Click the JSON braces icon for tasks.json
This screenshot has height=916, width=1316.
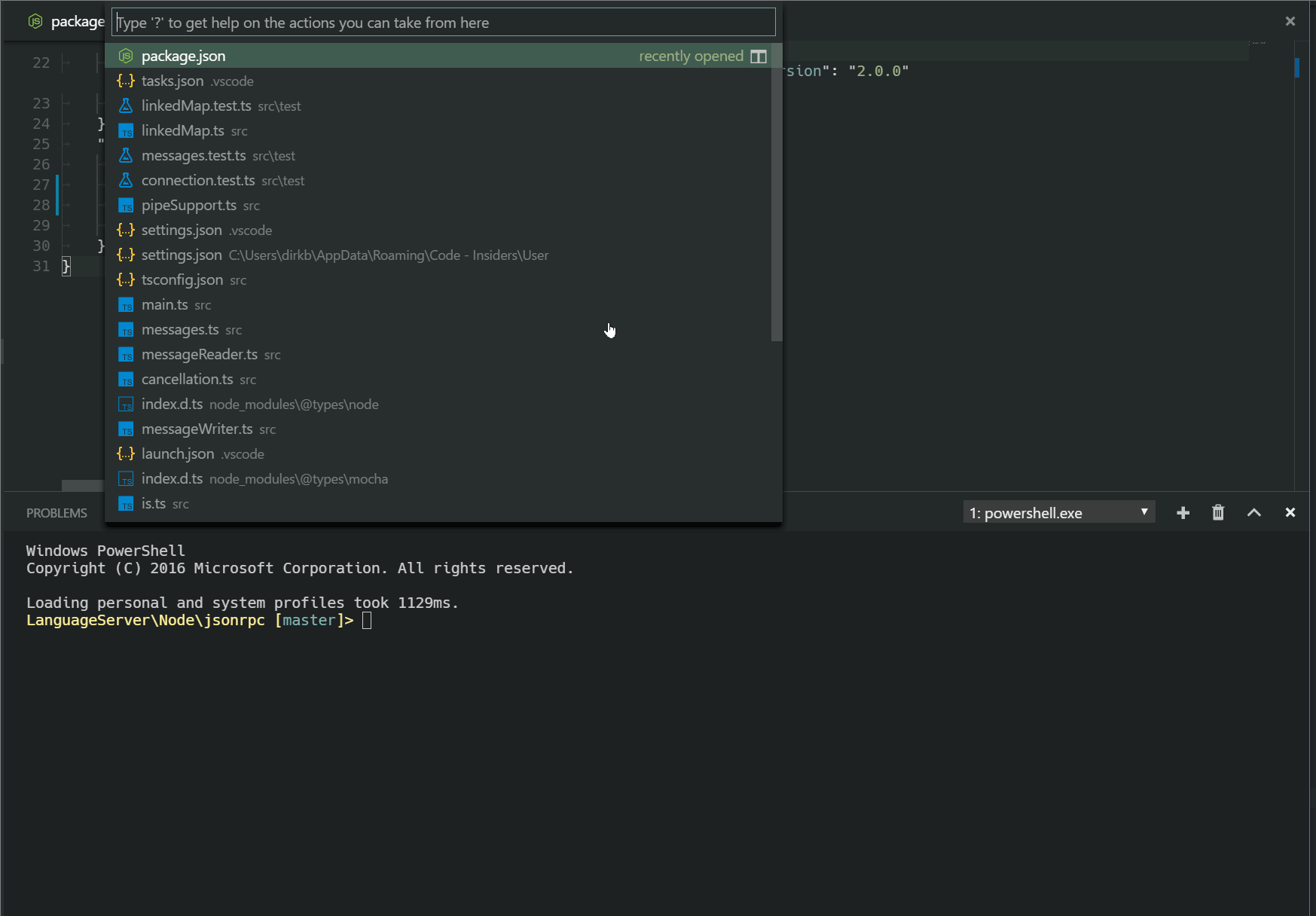[x=125, y=81]
